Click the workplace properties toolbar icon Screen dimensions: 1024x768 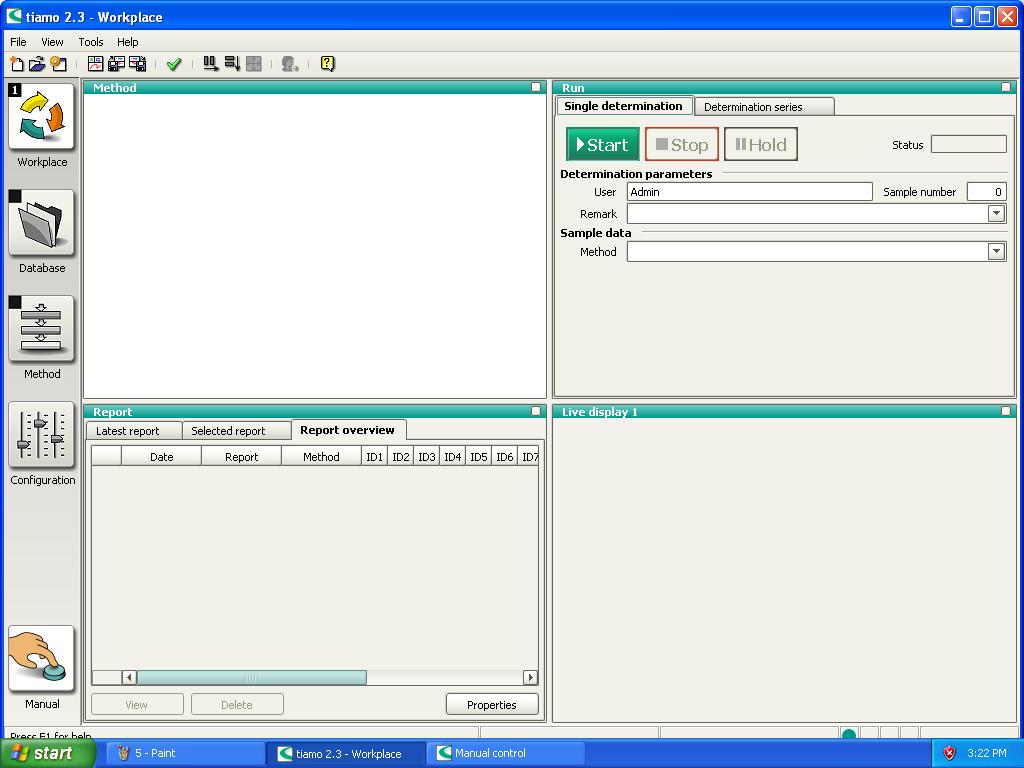point(59,64)
